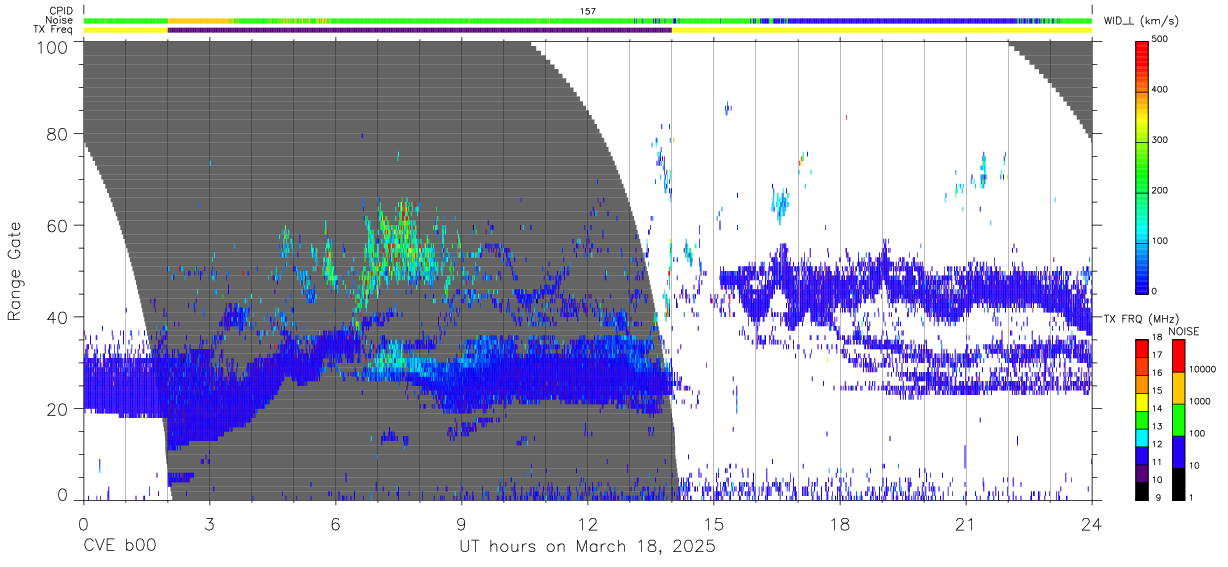Viewport: 1228px width, 567px height.
Task: Pick the purple 10–11 MHz swatch in TX legend
Action: 1142,472
